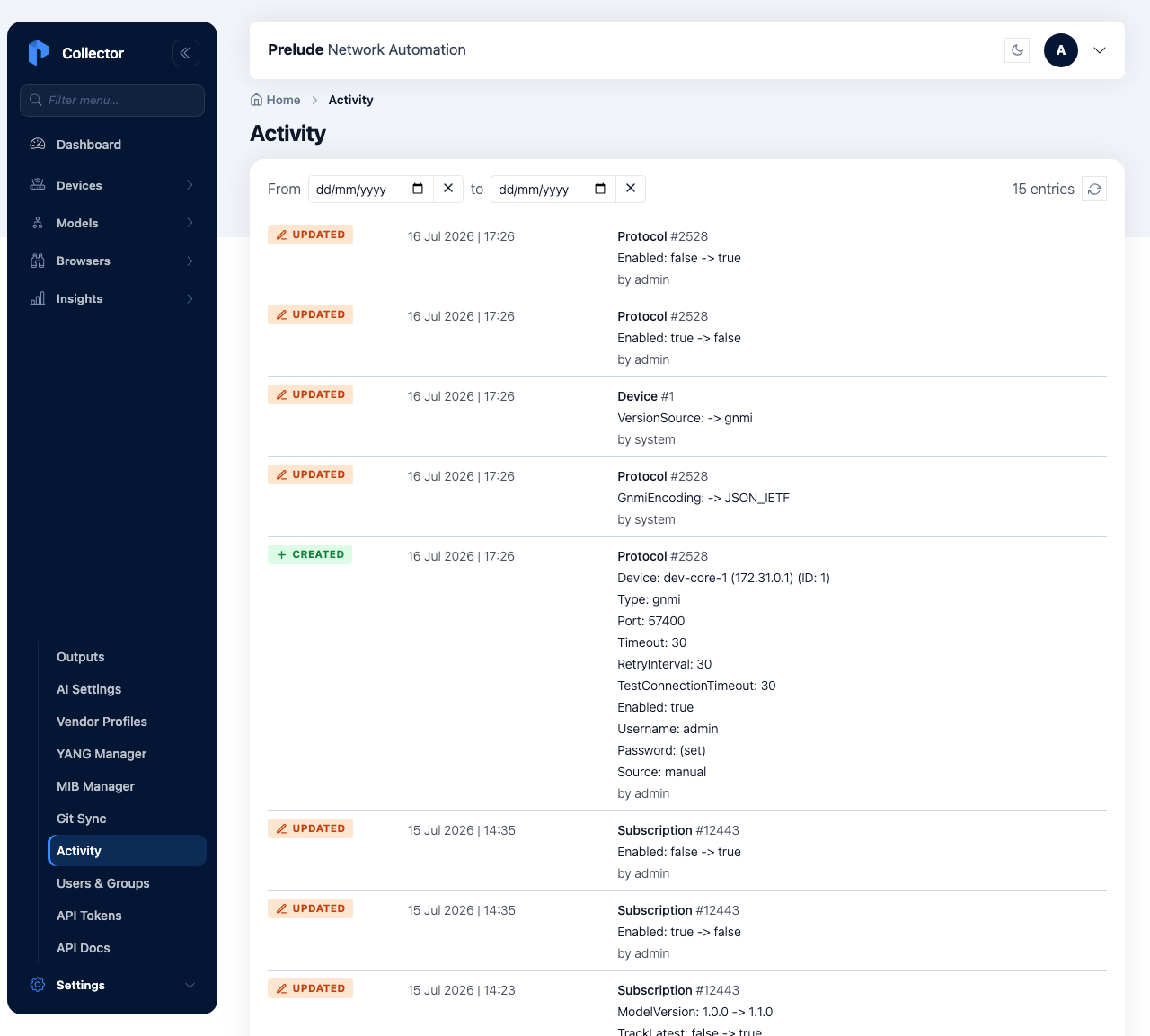Click the CREATED badge for Protocol #2528
The image size is (1150, 1036).
pyautogui.click(x=310, y=554)
